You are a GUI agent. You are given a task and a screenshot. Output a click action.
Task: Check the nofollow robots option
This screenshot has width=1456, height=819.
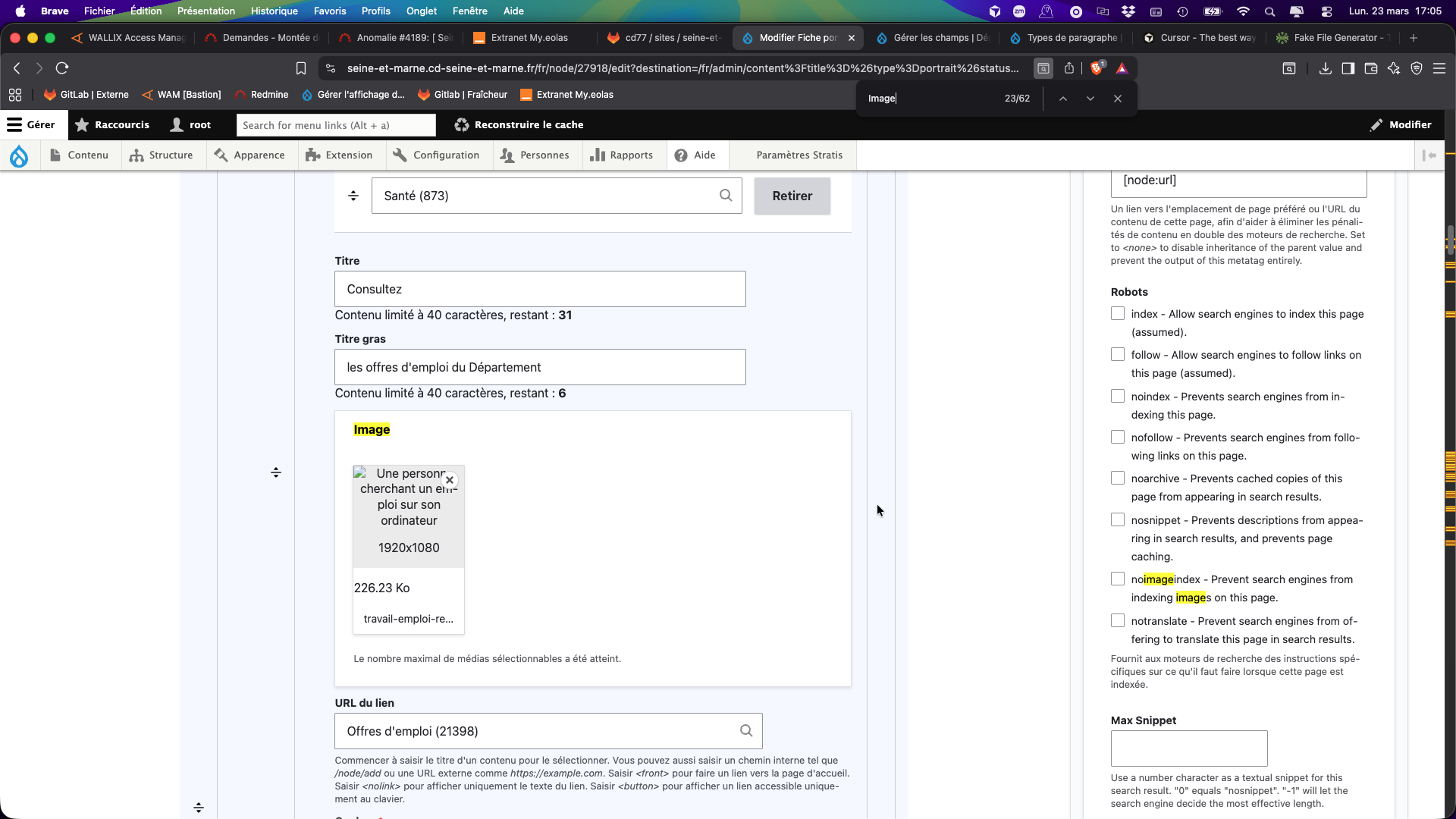click(x=1118, y=437)
